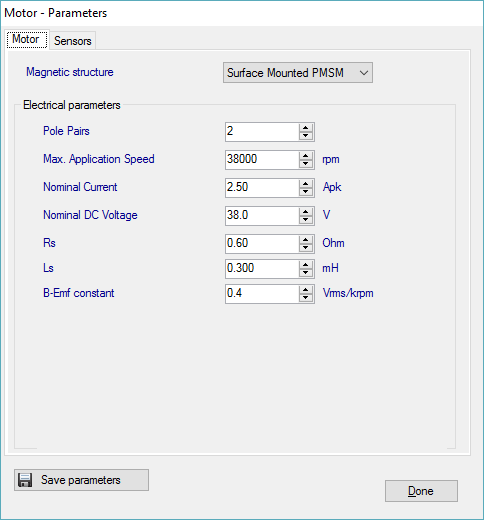Image resolution: width=484 pixels, height=520 pixels.
Task: Decrement Max. Application Speed spinner
Action: point(306,164)
